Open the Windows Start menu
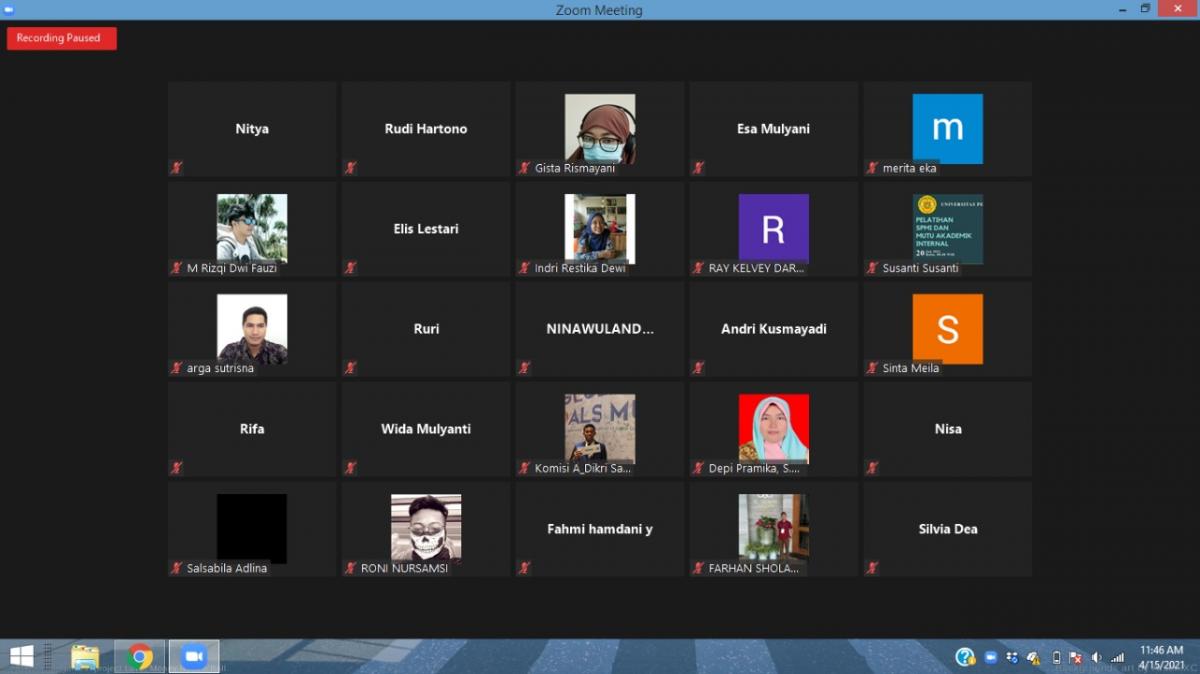This screenshot has height=674, width=1200. coord(21,656)
